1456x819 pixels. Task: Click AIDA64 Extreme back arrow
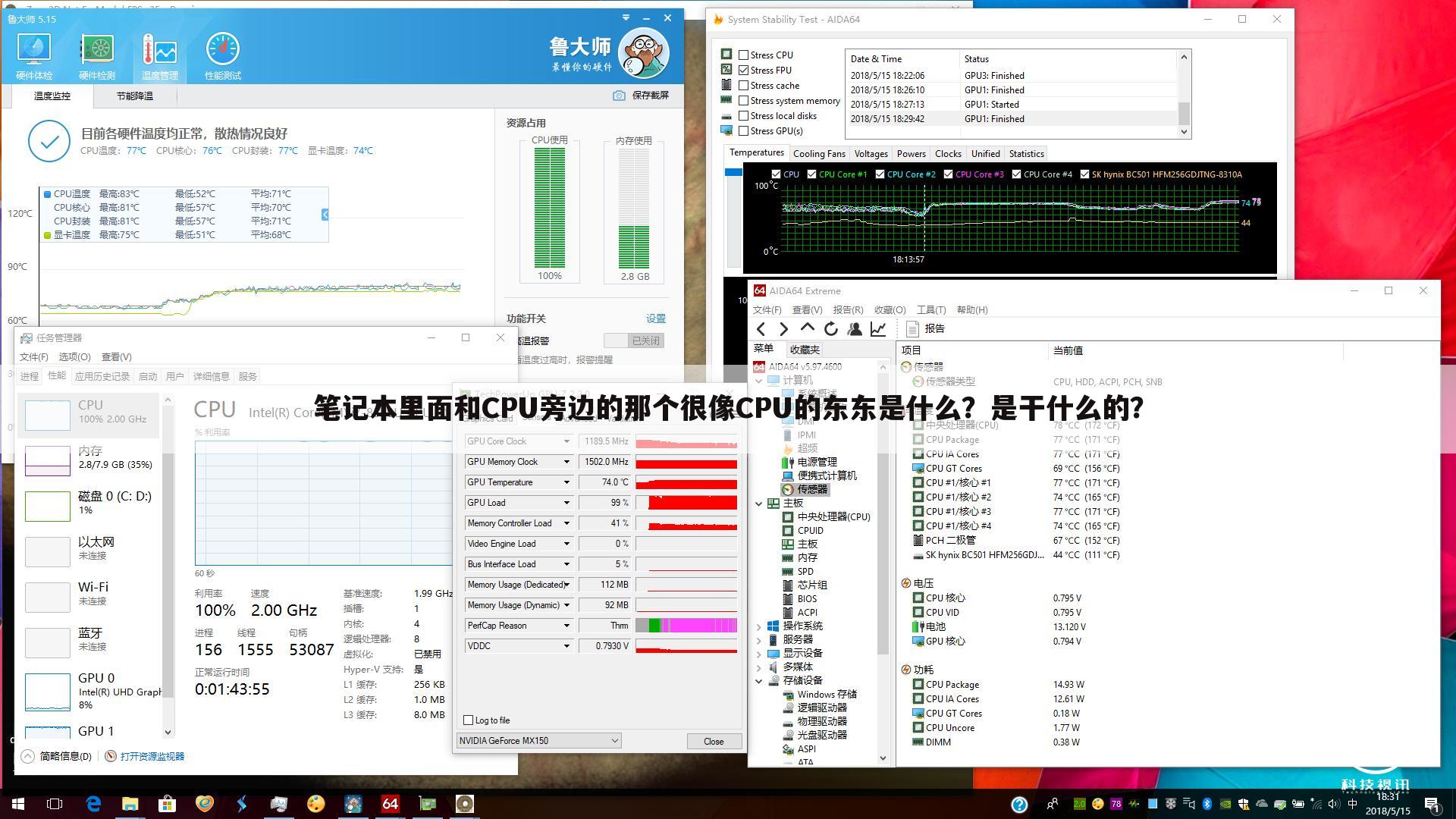tap(761, 329)
